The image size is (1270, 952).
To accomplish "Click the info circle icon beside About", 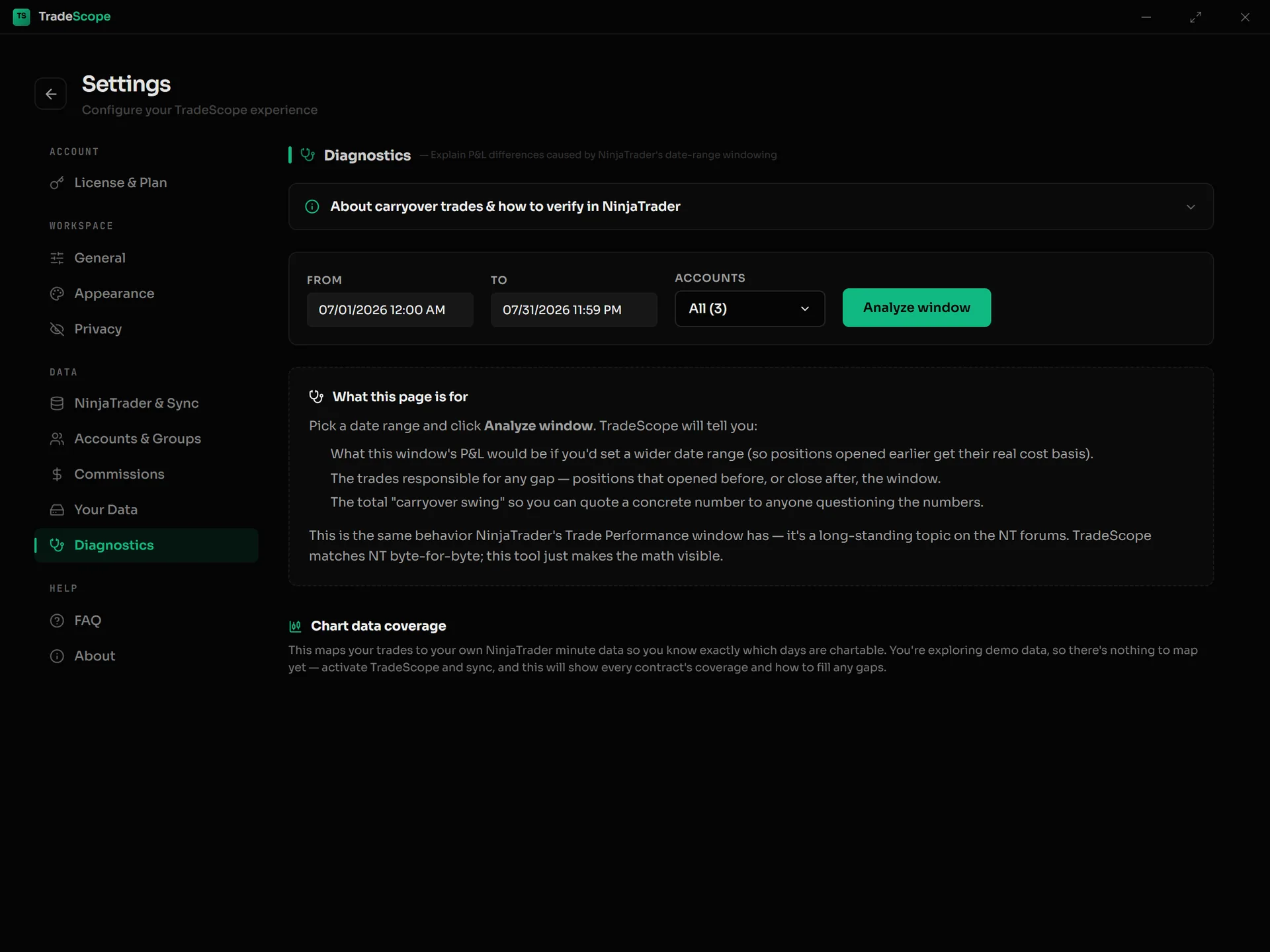I will (57, 656).
